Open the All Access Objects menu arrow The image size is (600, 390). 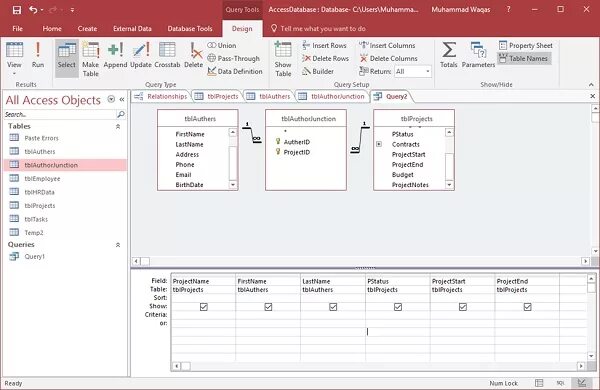(111, 99)
